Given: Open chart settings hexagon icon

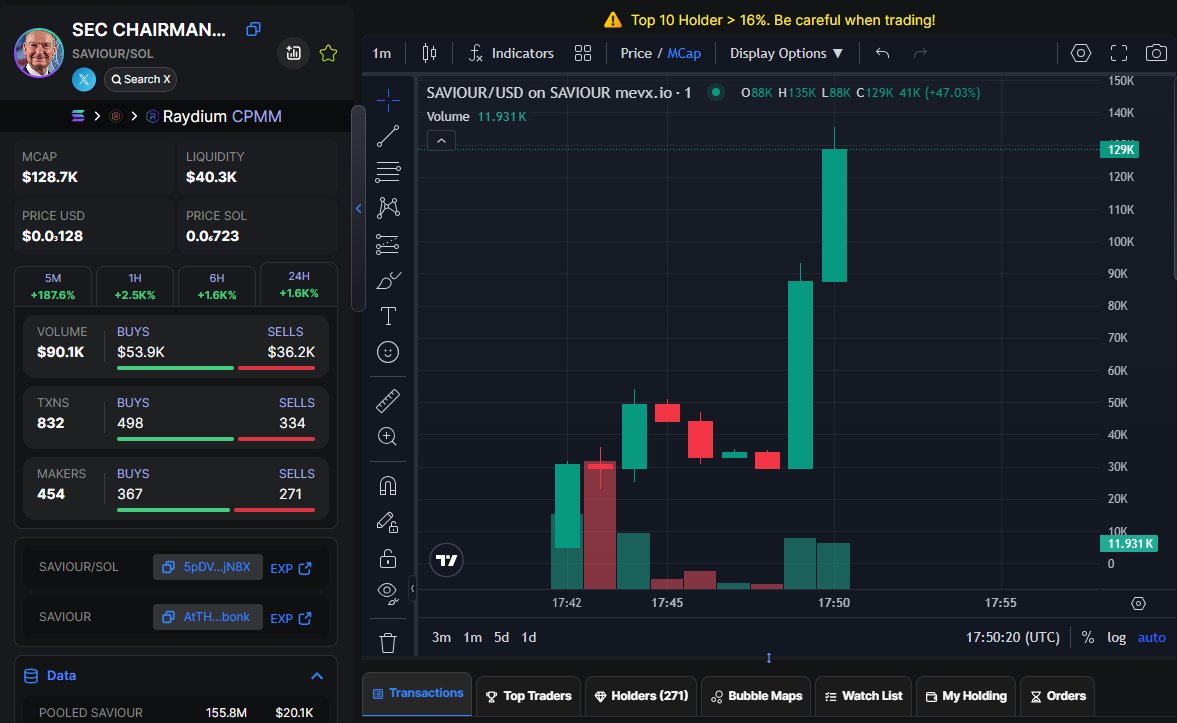Looking at the screenshot, I should [1081, 53].
